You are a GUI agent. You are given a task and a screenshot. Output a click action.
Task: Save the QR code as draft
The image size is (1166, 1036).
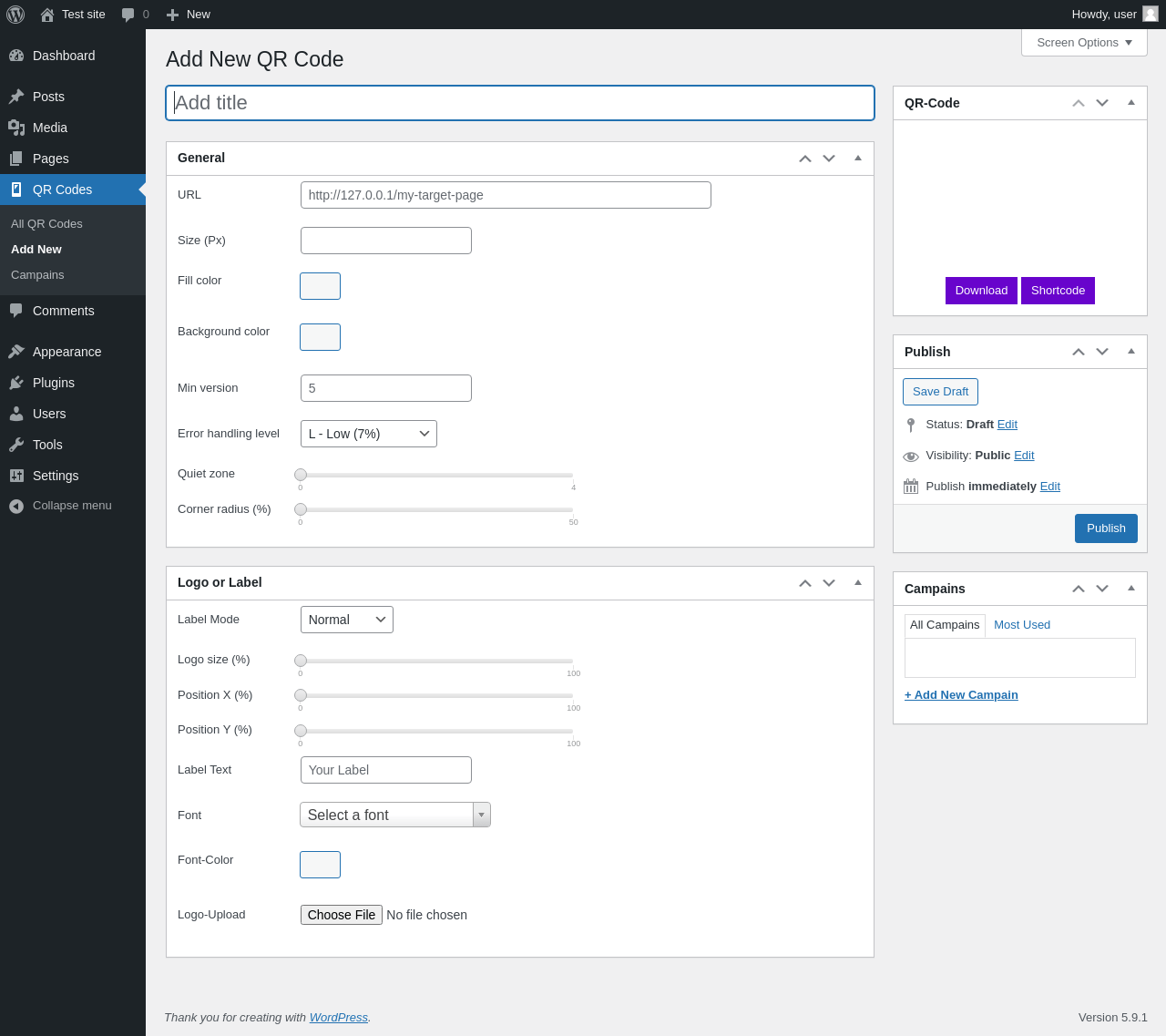point(940,392)
